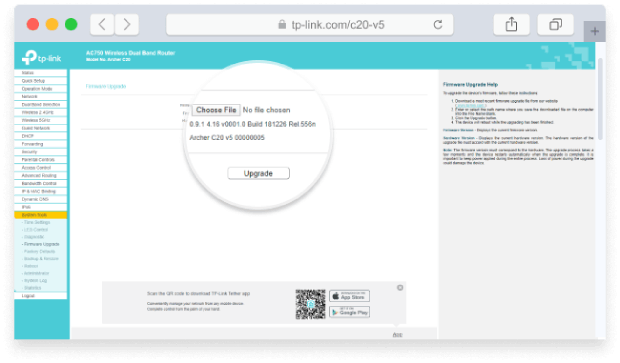This screenshot has width=620, height=363.
Task: Open the App Store download badge
Action: [x=349, y=296]
